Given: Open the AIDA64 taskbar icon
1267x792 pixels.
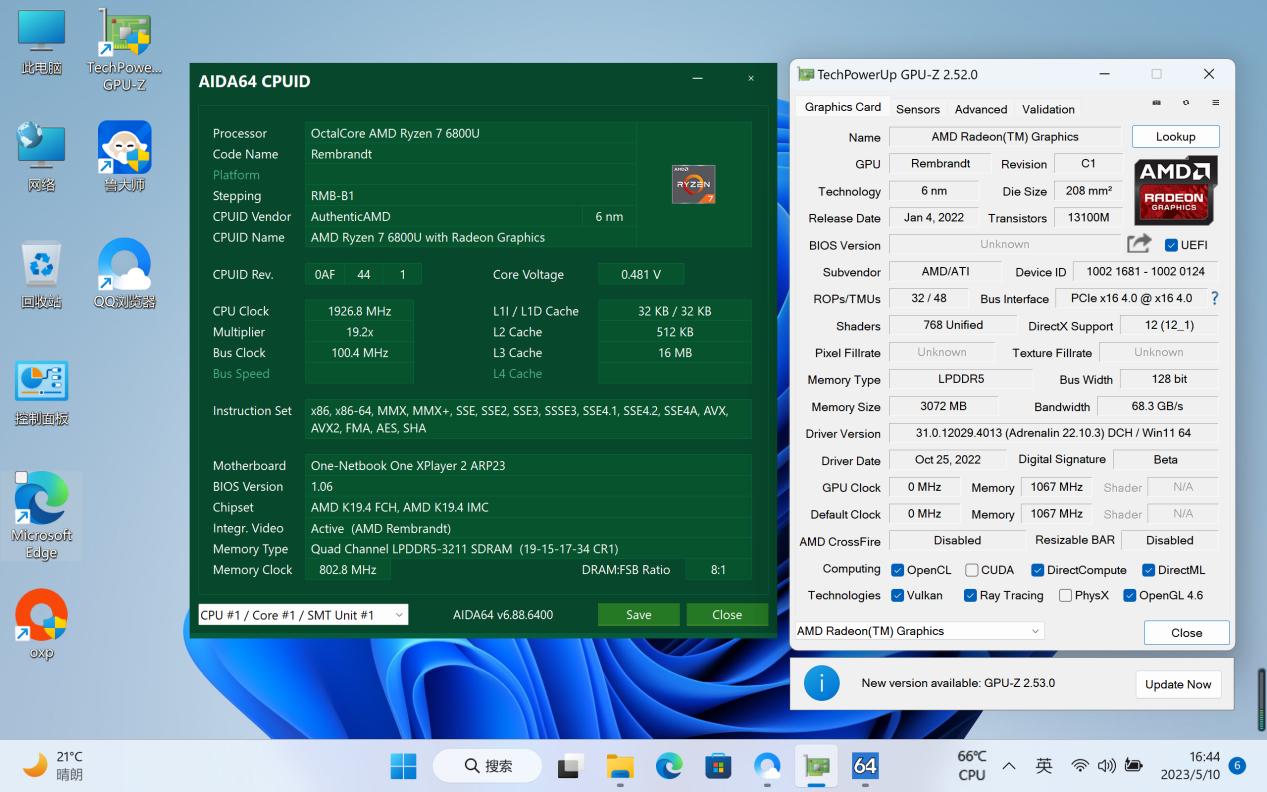Looking at the screenshot, I should pos(865,766).
